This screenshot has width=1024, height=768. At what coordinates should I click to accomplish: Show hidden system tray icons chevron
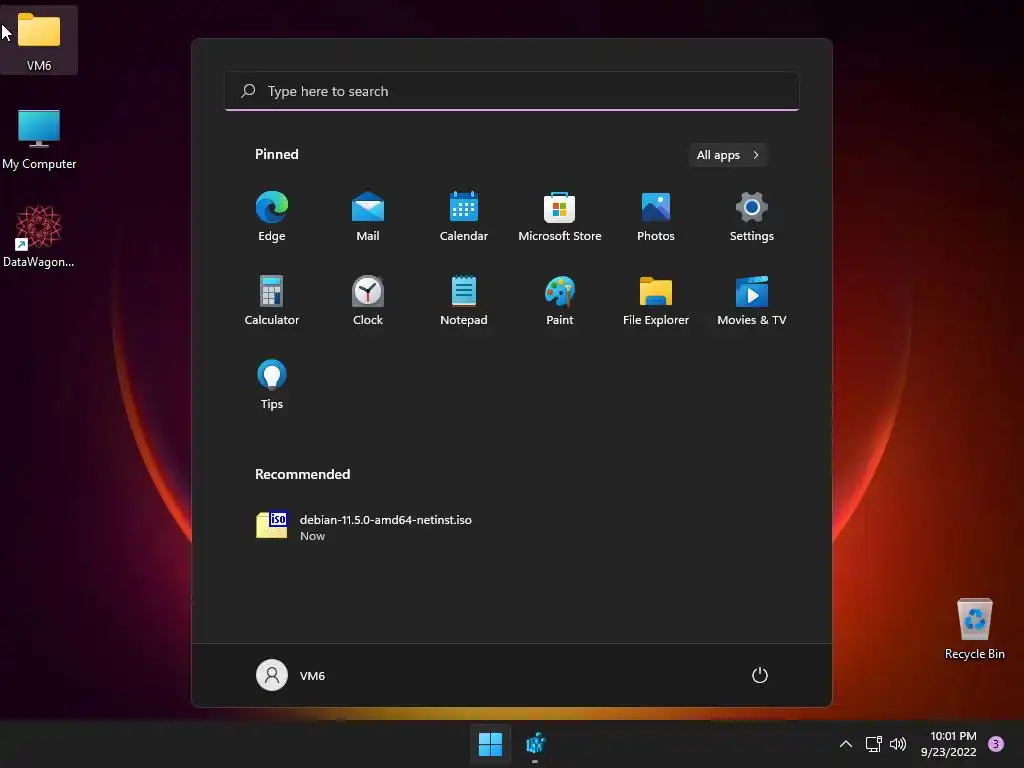tap(846, 744)
